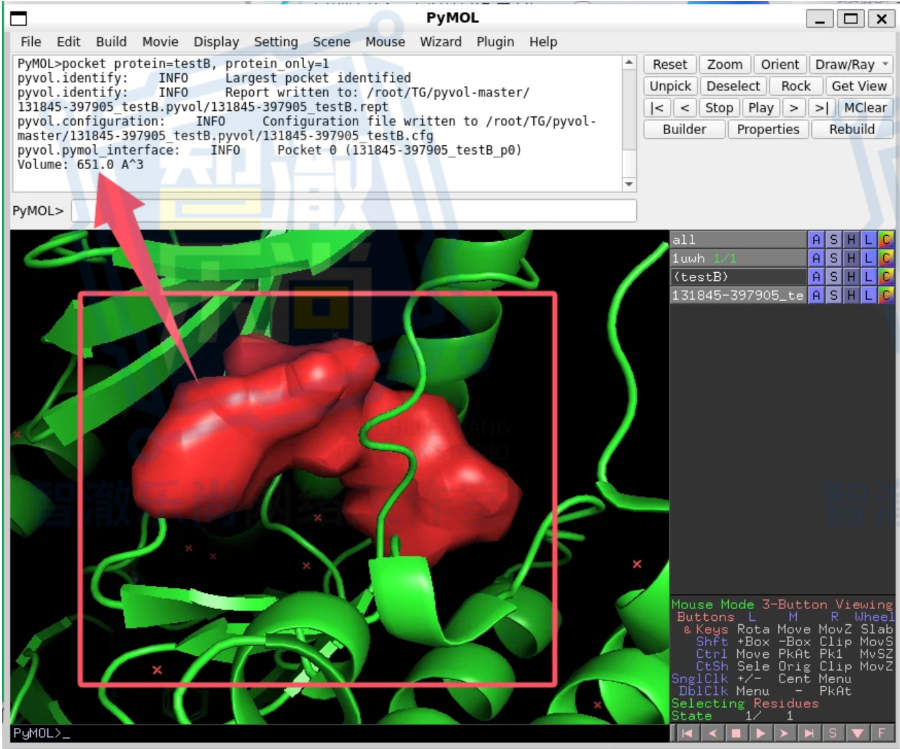Click the Deselect button
Image resolution: width=900 pixels, height=749 pixels.
coord(733,86)
